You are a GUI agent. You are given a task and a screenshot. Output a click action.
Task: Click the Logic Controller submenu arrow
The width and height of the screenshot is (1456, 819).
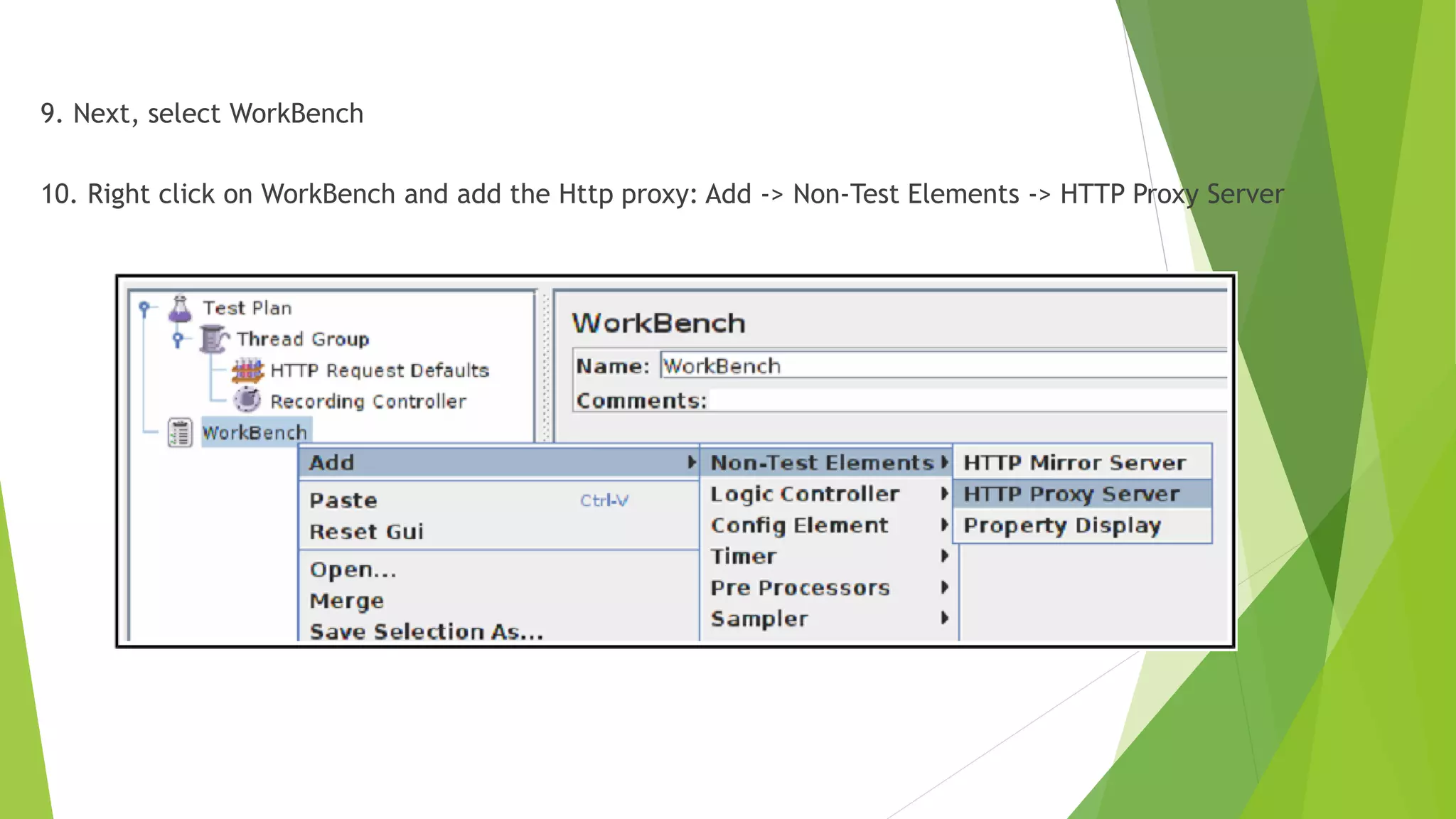coord(944,493)
